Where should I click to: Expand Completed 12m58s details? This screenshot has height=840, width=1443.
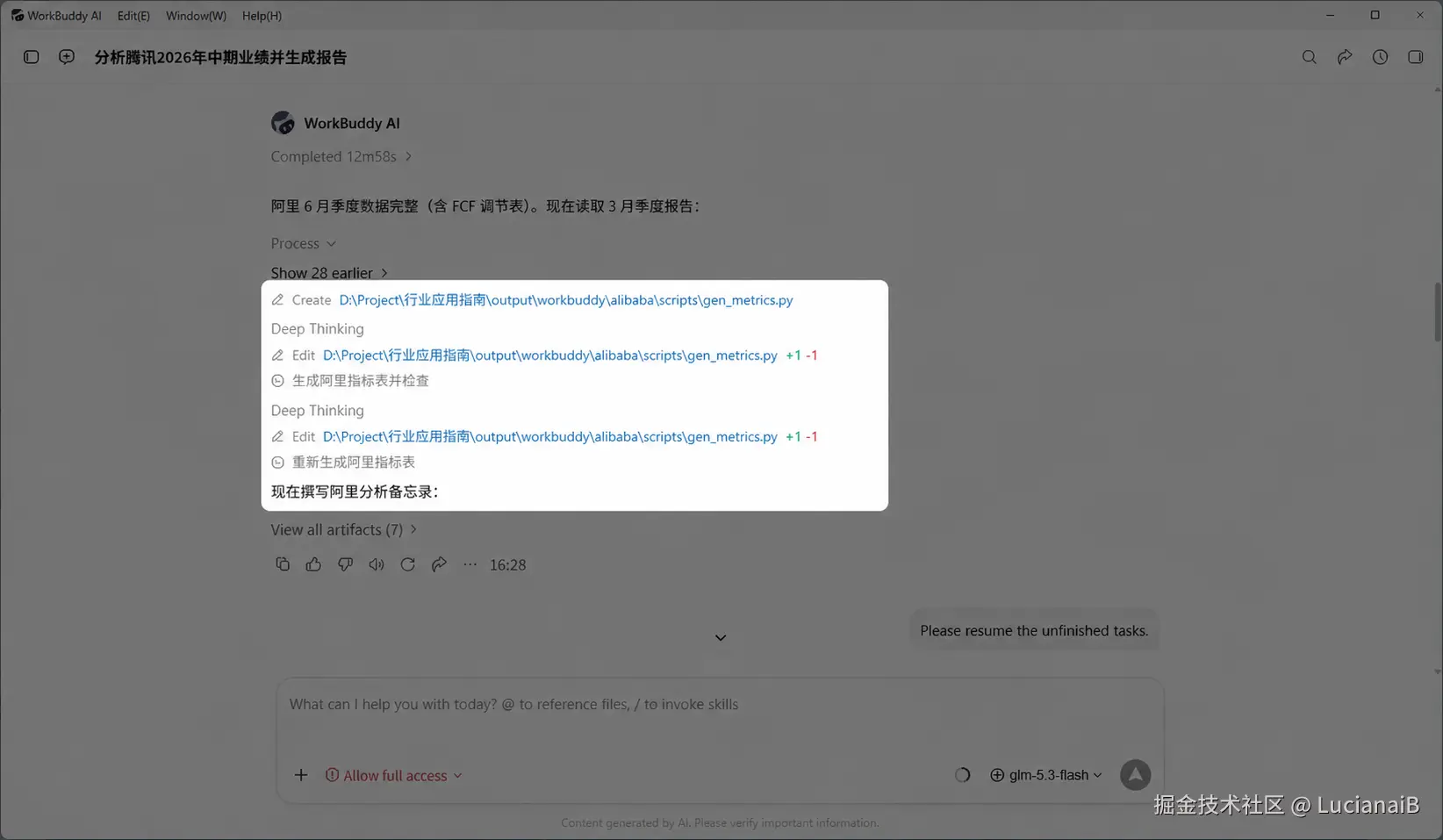pos(341,156)
